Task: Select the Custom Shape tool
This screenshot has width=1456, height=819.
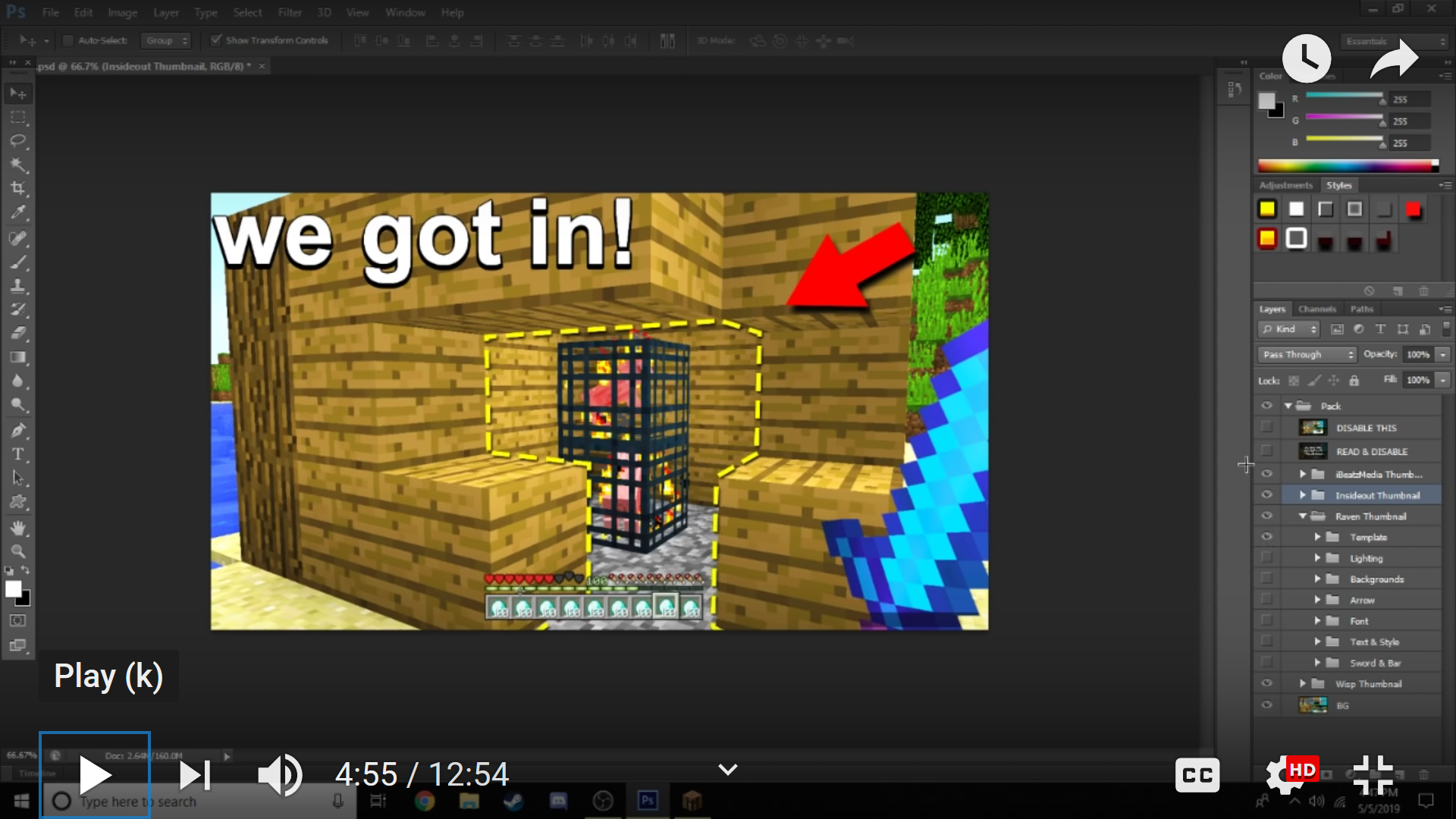Action: click(18, 501)
